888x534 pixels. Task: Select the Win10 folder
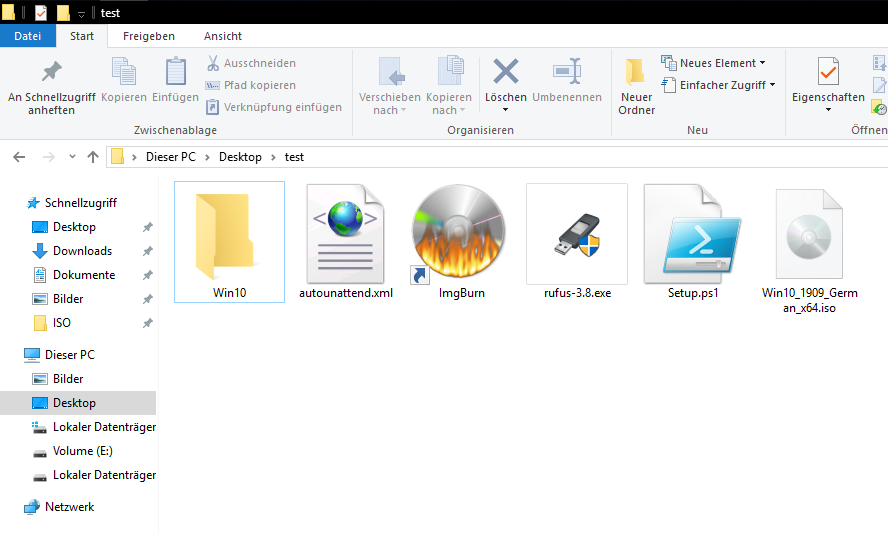(x=229, y=242)
